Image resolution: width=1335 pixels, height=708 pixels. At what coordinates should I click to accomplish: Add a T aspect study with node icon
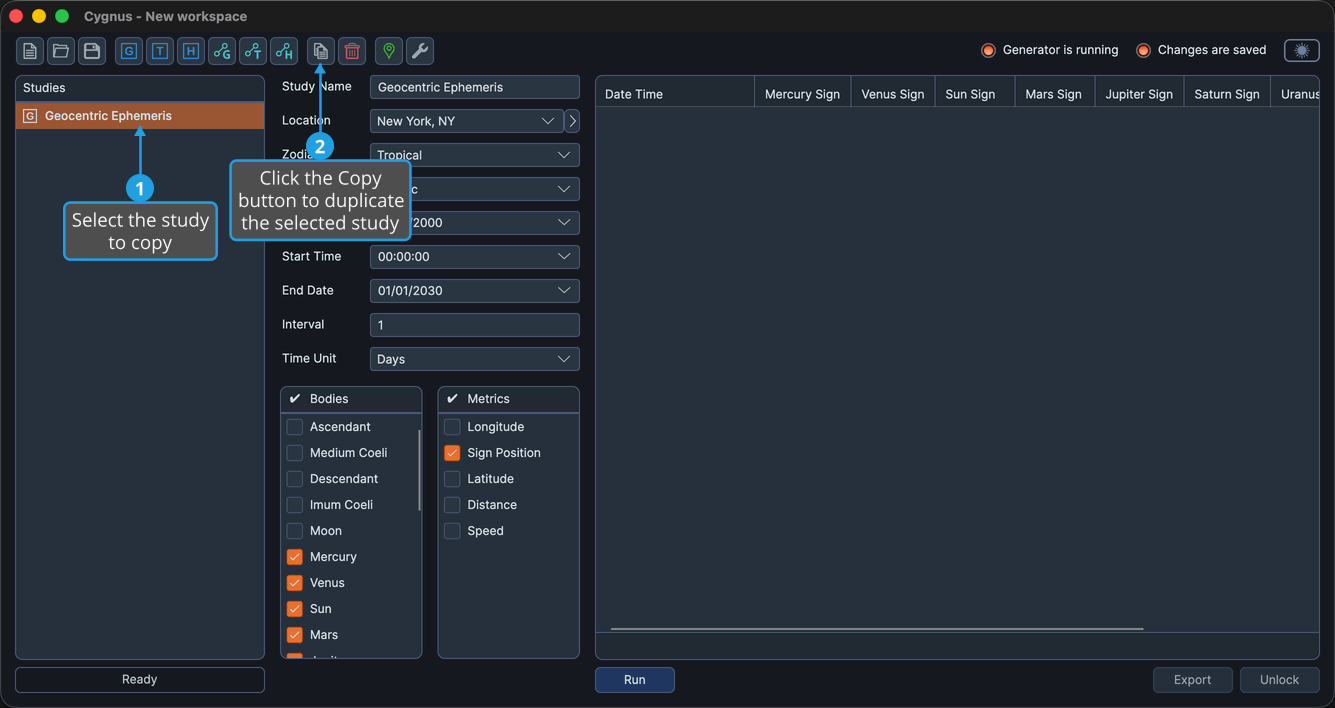[253, 51]
